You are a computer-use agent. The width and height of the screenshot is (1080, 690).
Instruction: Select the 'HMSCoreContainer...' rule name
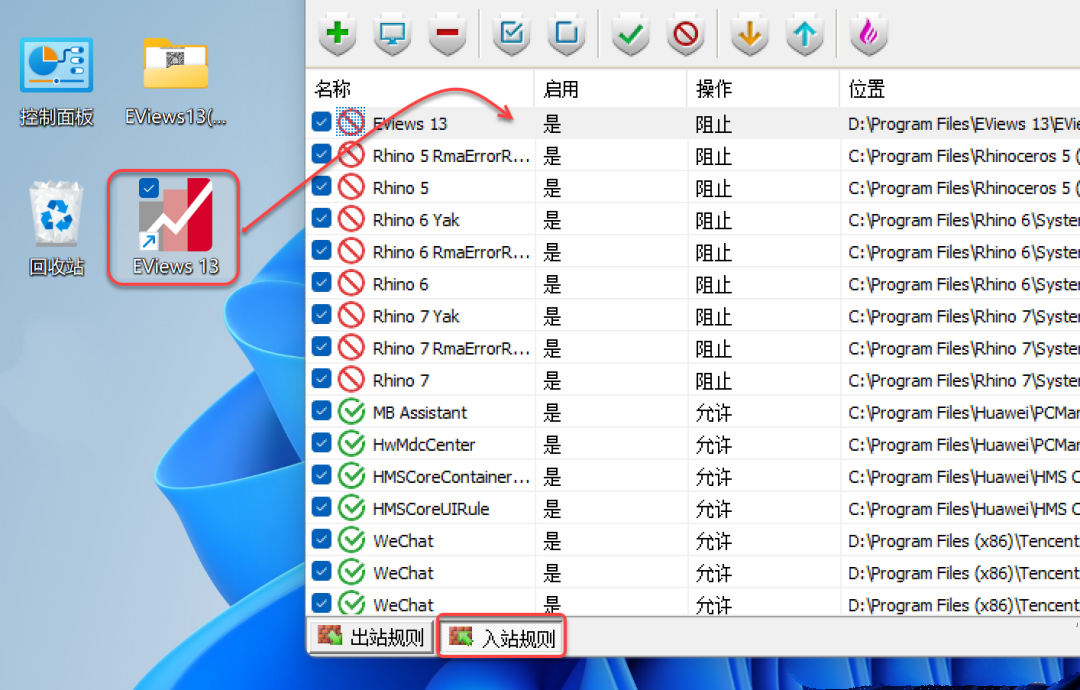[x=452, y=477]
